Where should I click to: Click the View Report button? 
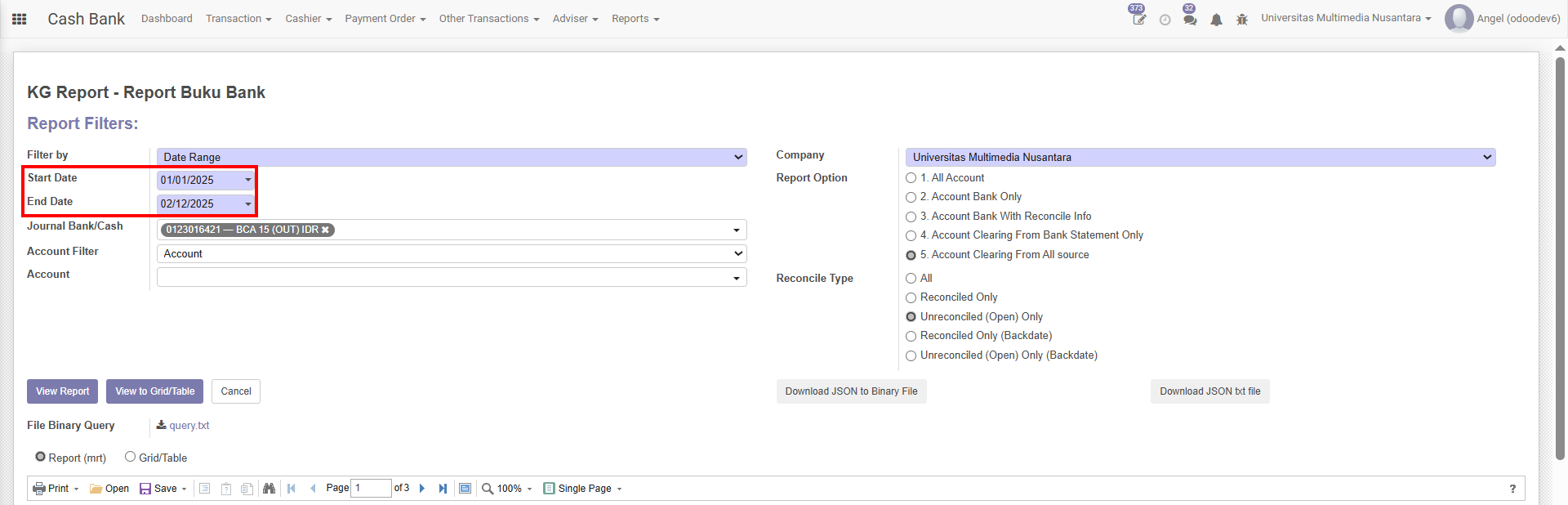point(62,391)
